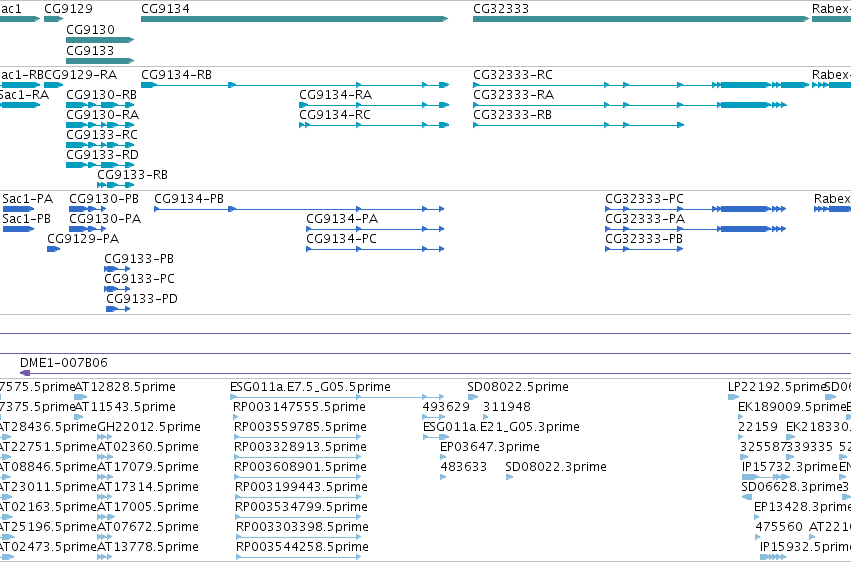The image size is (851, 562).
Task: Click EST EP03647.3prime
Action: (490, 448)
